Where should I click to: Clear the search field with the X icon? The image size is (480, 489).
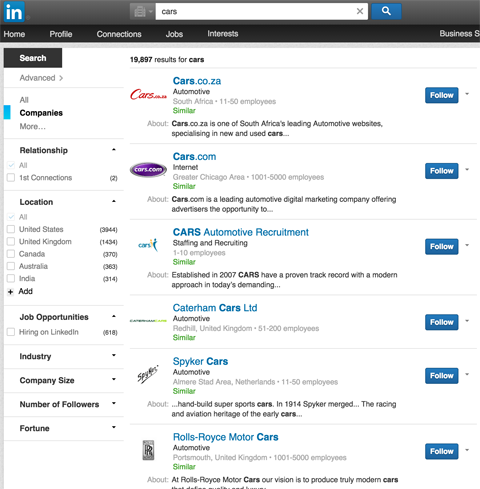(x=360, y=11)
